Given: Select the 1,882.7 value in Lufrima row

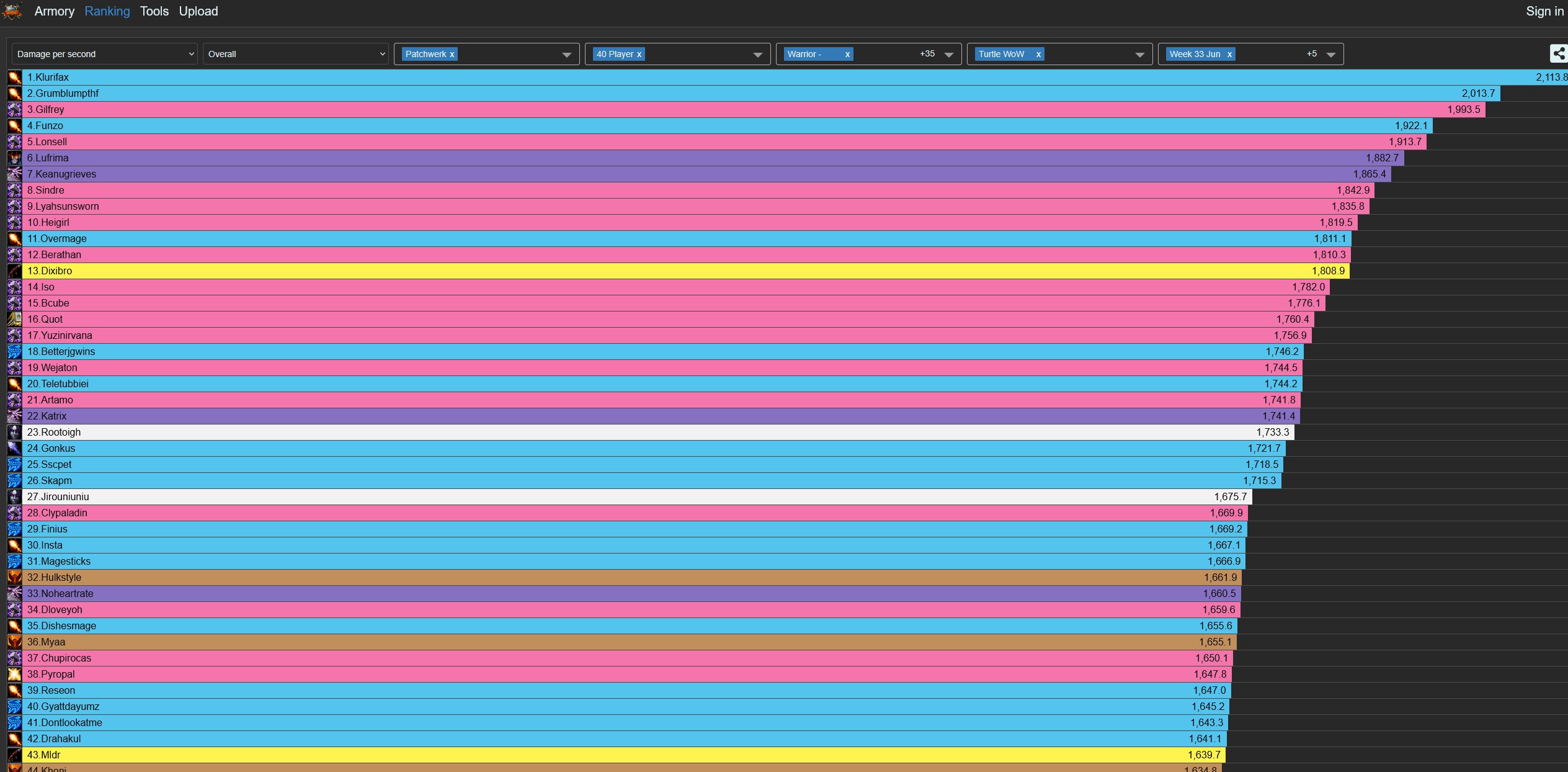Looking at the screenshot, I should click(x=1382, y=158).
